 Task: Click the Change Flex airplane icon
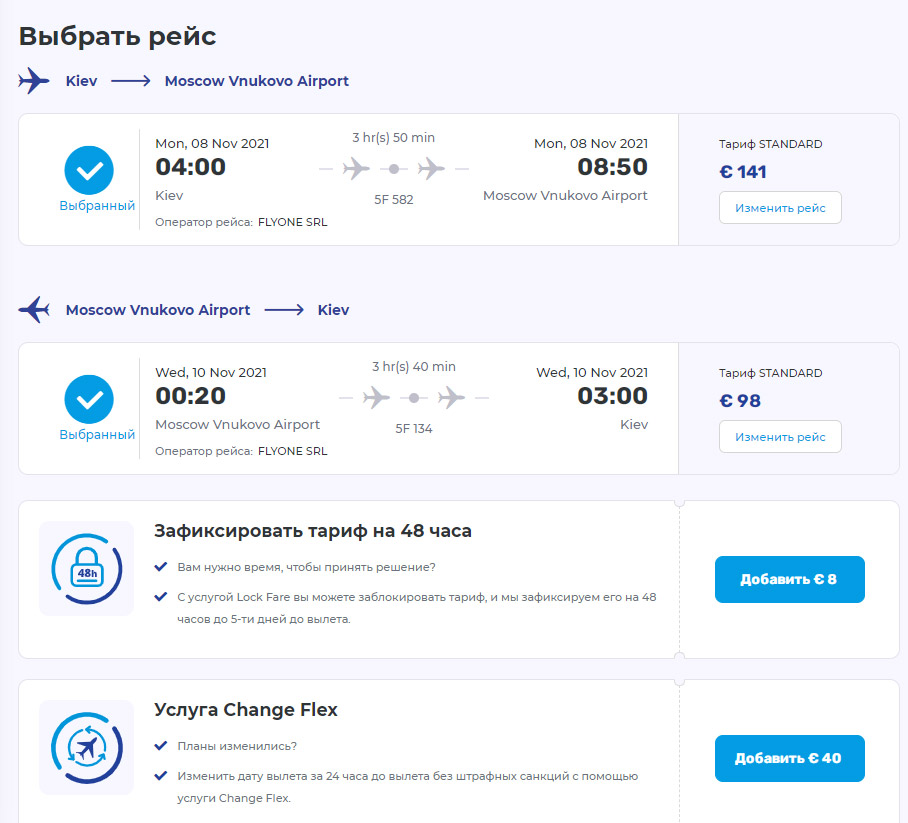[86, 747]
